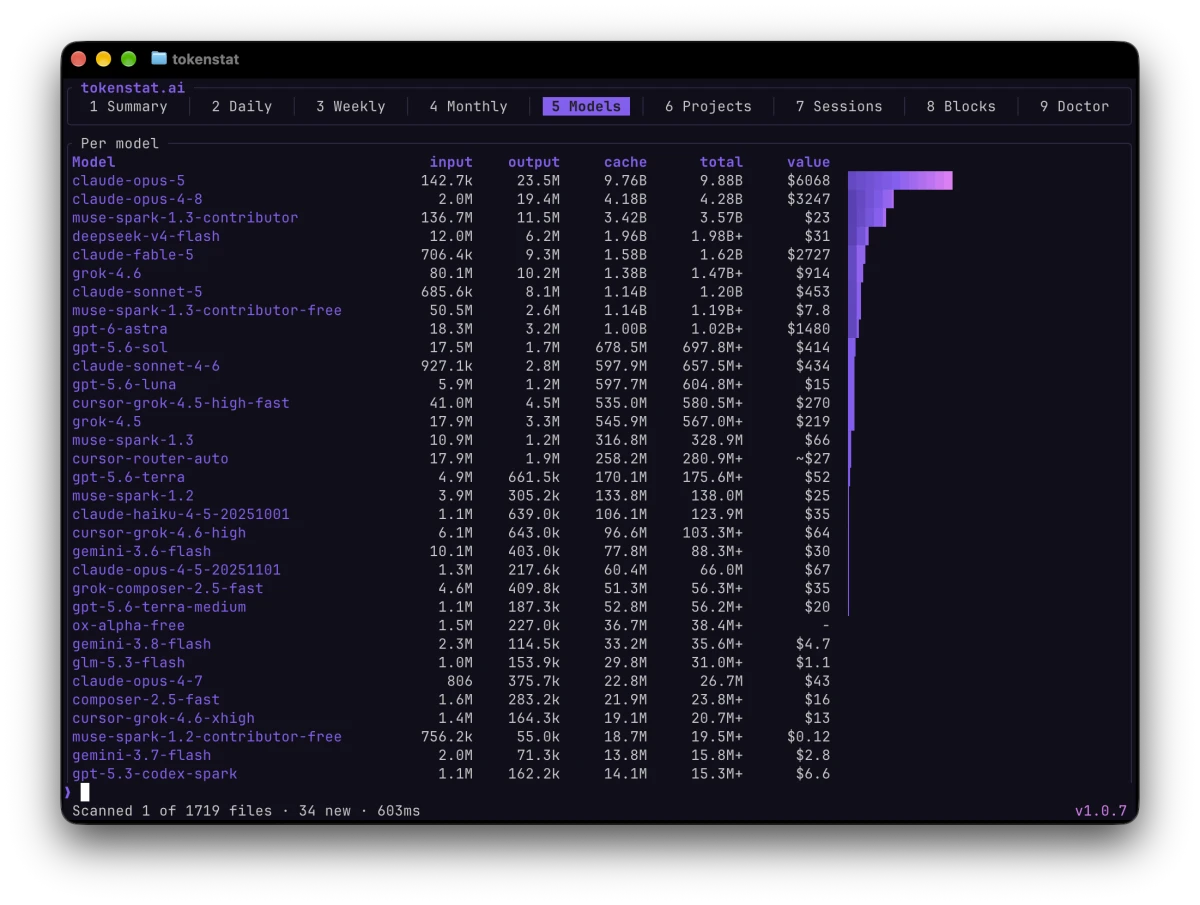Click the Model column header
1200x905 pixels.
93,162
